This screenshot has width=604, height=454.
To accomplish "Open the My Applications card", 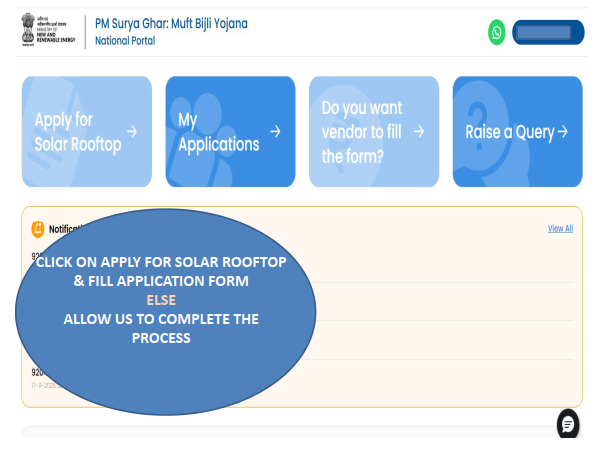I will point(230,131).
